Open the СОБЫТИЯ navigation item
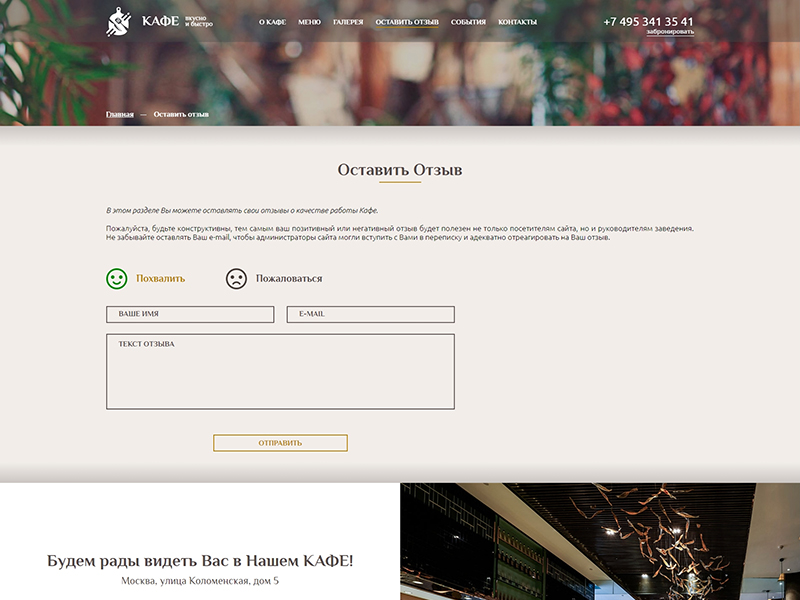This screenshot has height=600, width=800. point(468,22)
